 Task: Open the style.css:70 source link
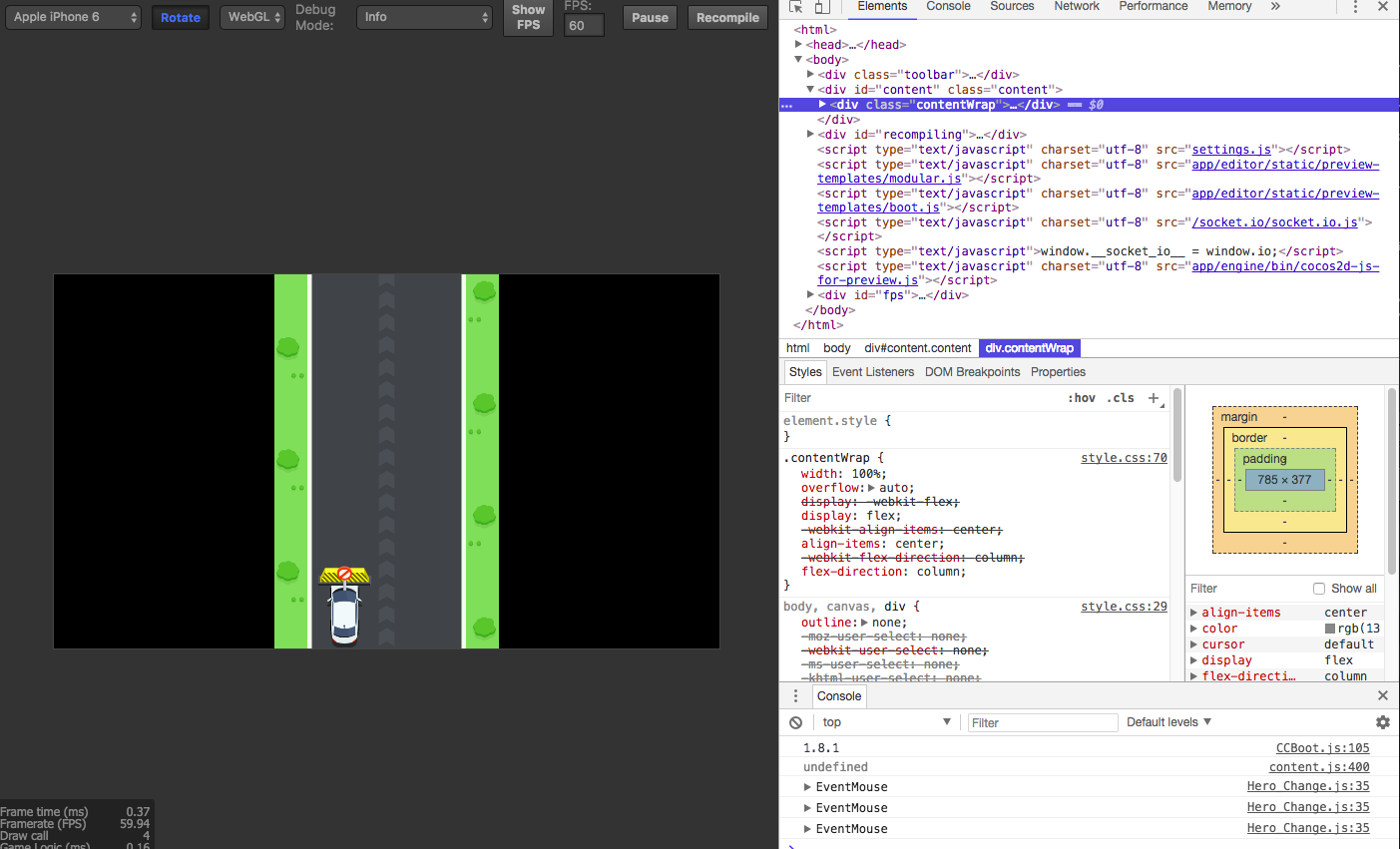(1124, 458)
